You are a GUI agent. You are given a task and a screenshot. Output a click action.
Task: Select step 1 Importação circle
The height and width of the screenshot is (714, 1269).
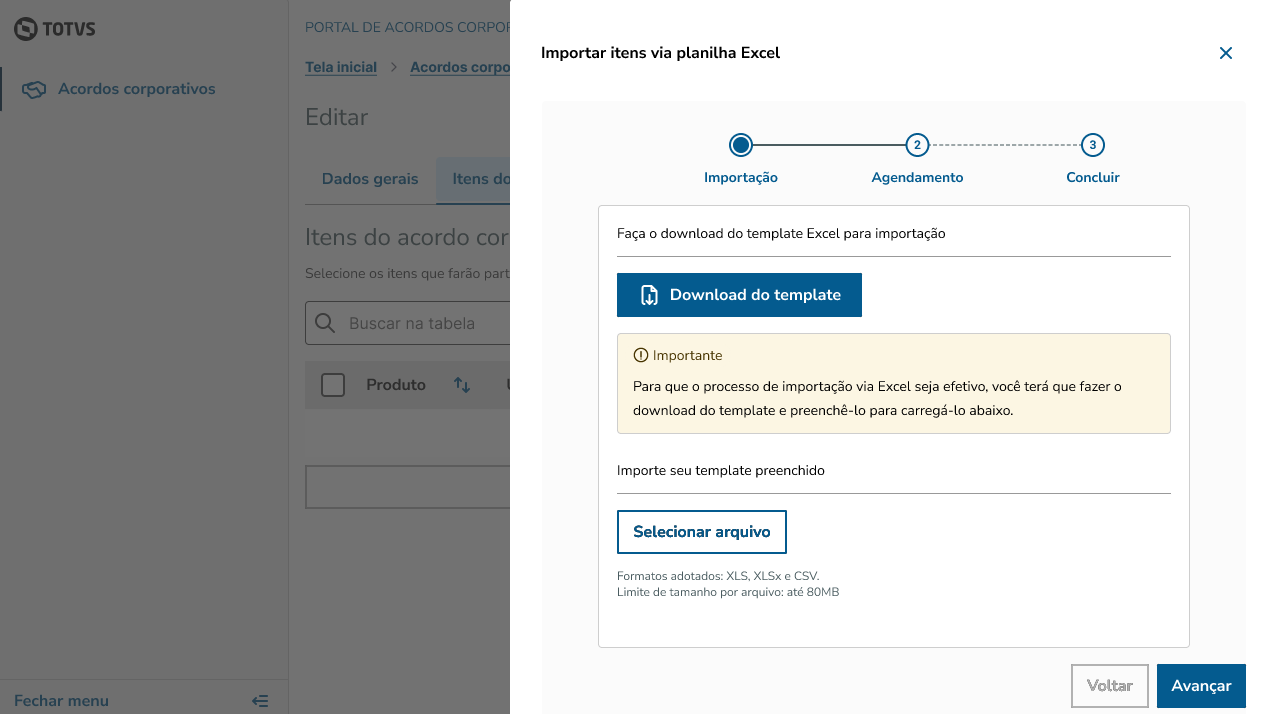click(x=741, y=146)
